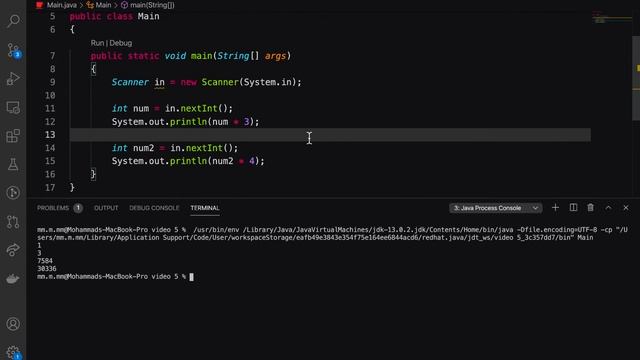Kill terminal with trash icon
Image resolution: width=640 pixels, height=360 pixels.
(x=591, y=208)
